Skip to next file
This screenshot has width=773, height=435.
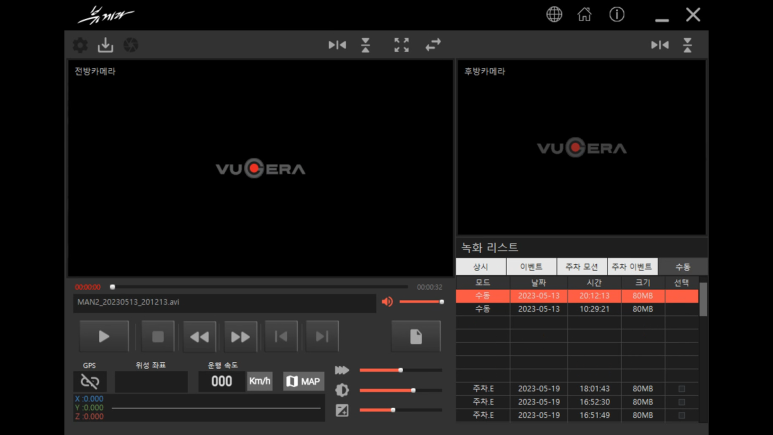pyautogui.click(x=322, y=336)
